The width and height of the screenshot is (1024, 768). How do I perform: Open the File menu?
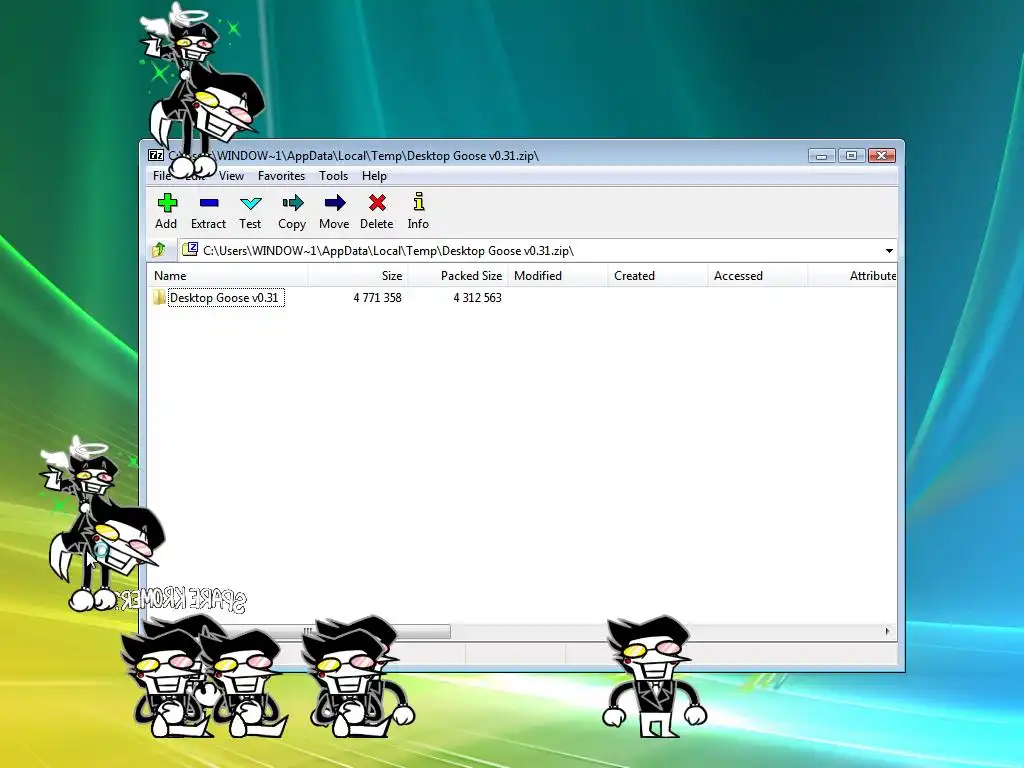[161, 176]
